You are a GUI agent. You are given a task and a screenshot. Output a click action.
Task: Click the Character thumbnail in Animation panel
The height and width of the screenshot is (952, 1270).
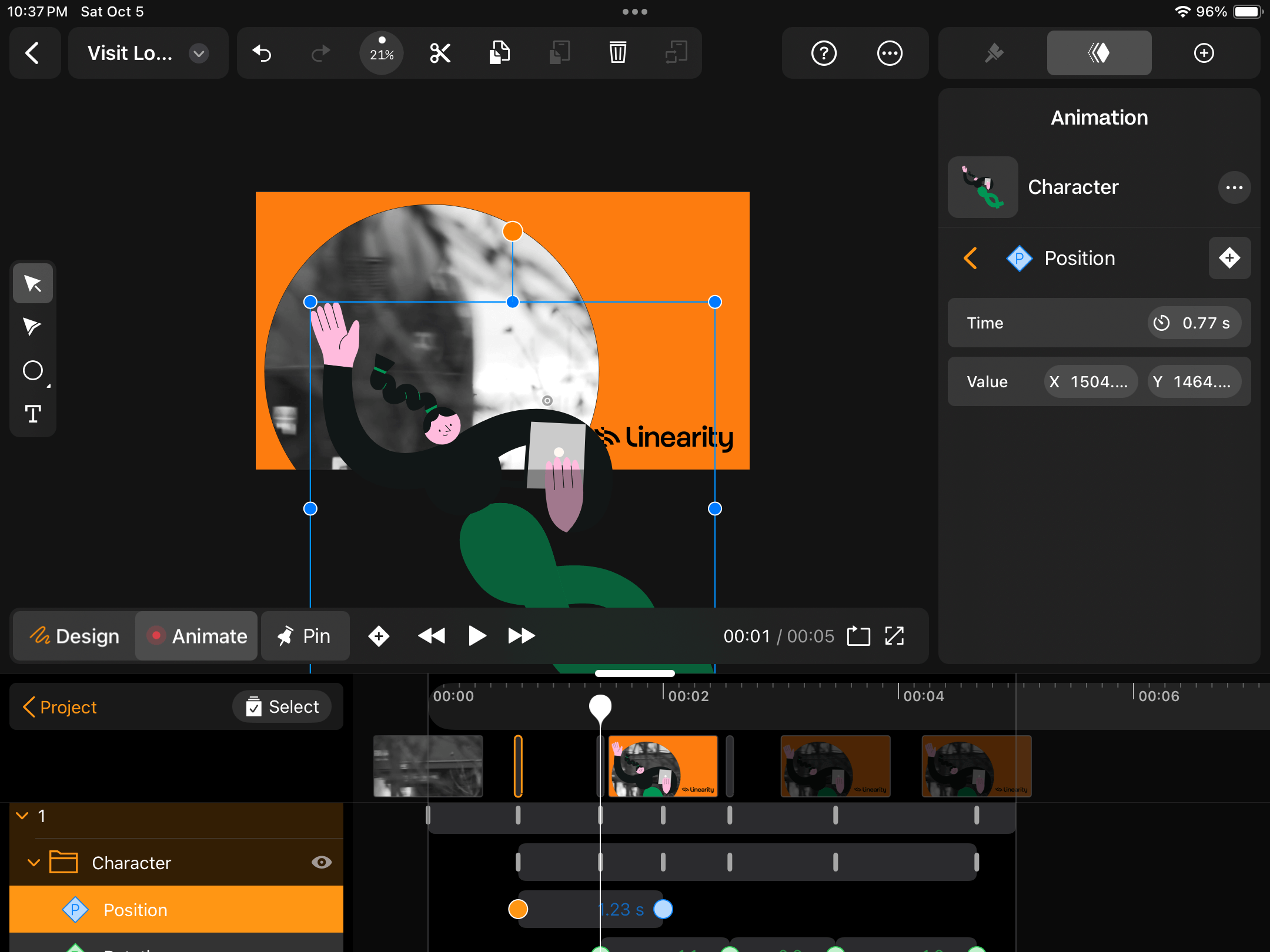pyautogui.click(x=983, y=187)
